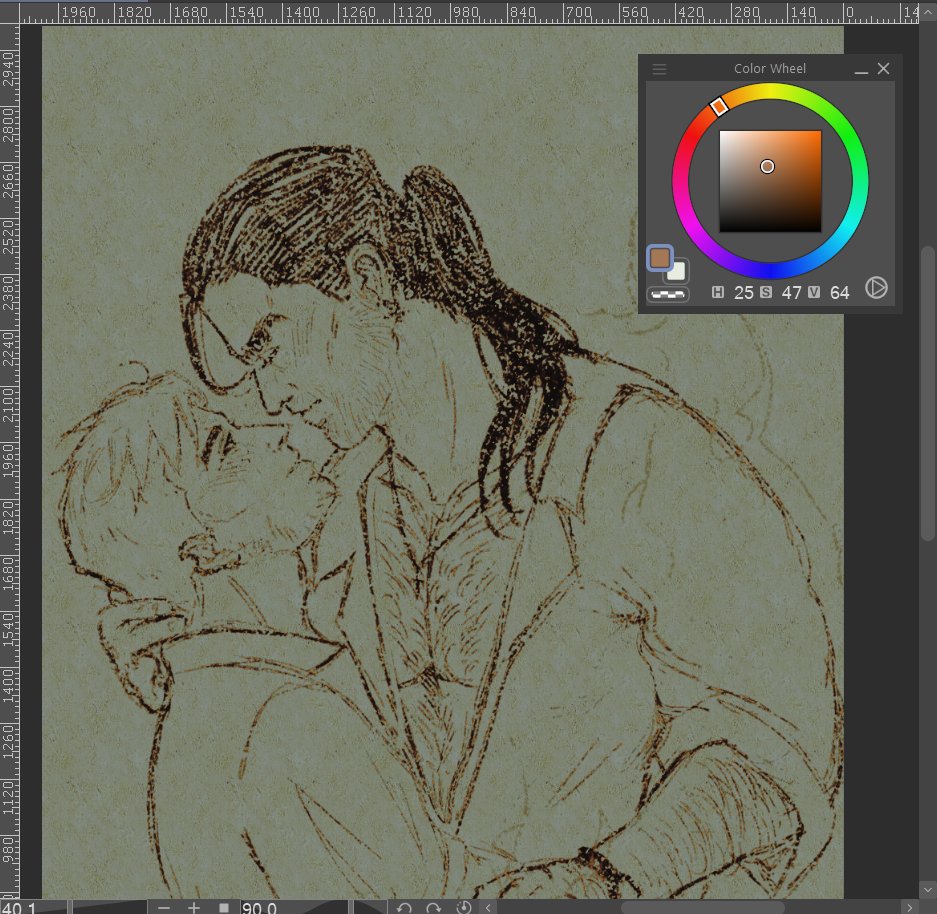Select the white sub color swatch
The height and width of the screenshot is (914, 937).
[678, 271]
